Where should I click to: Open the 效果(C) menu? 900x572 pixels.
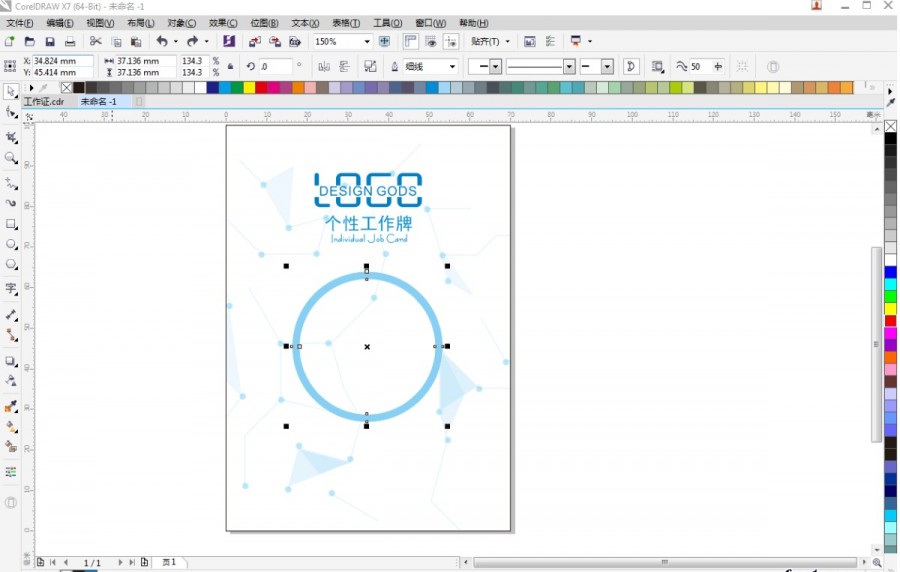tap(223, 23)
